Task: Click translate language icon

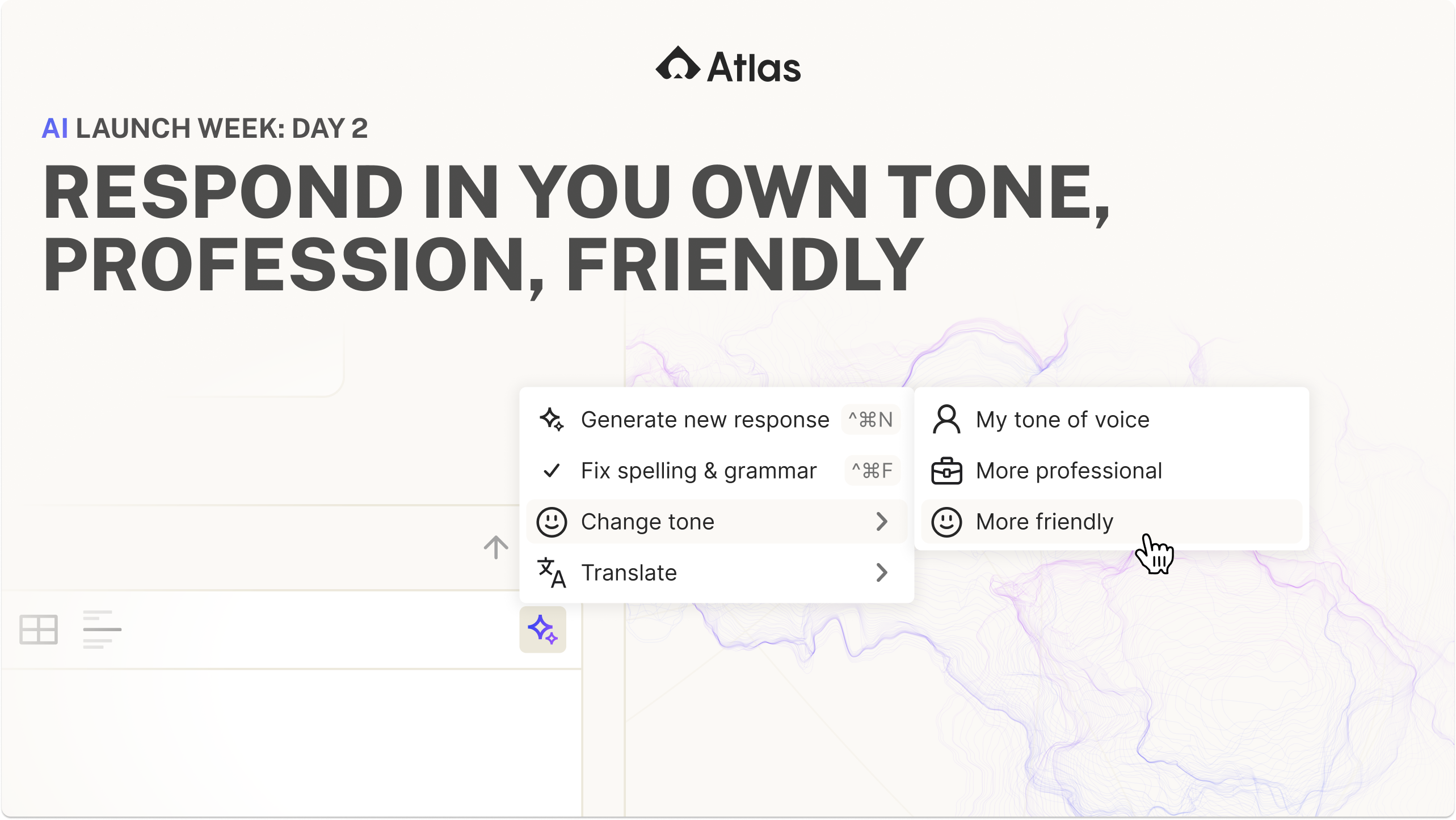Action: click(552, 573)
